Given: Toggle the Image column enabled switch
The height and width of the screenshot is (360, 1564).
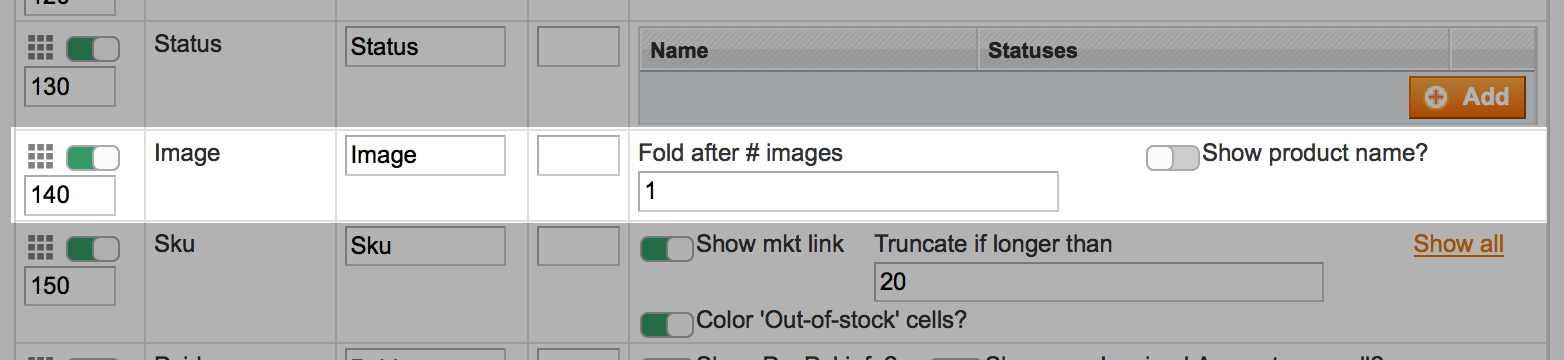Looking at the screenshot, I should point(93,157).
